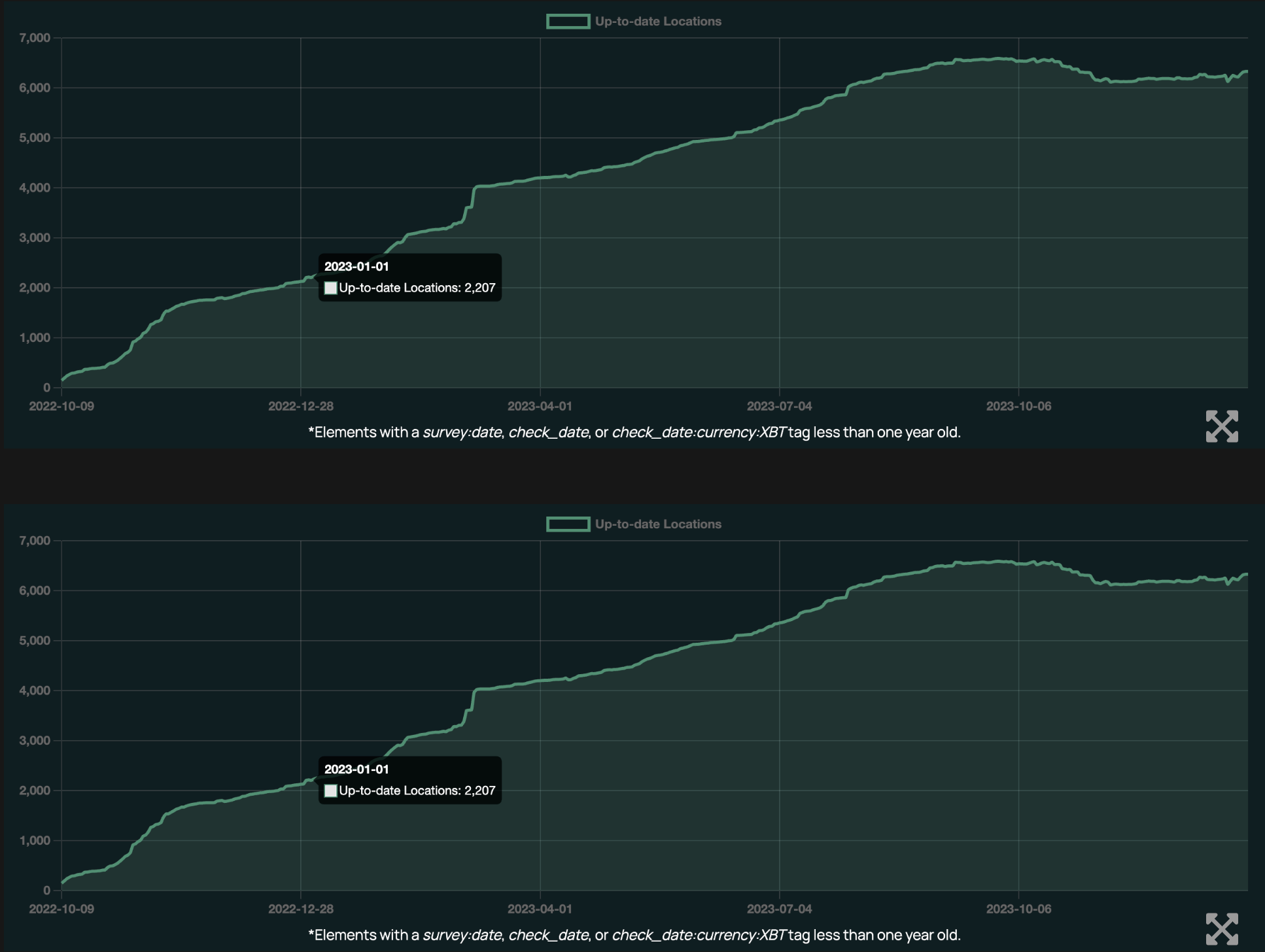Toggle Up-to-date Locations legend in upper chart
The width and height of the screenshot is (1265, 952).
pyautogui.click(x=657, y=22)
